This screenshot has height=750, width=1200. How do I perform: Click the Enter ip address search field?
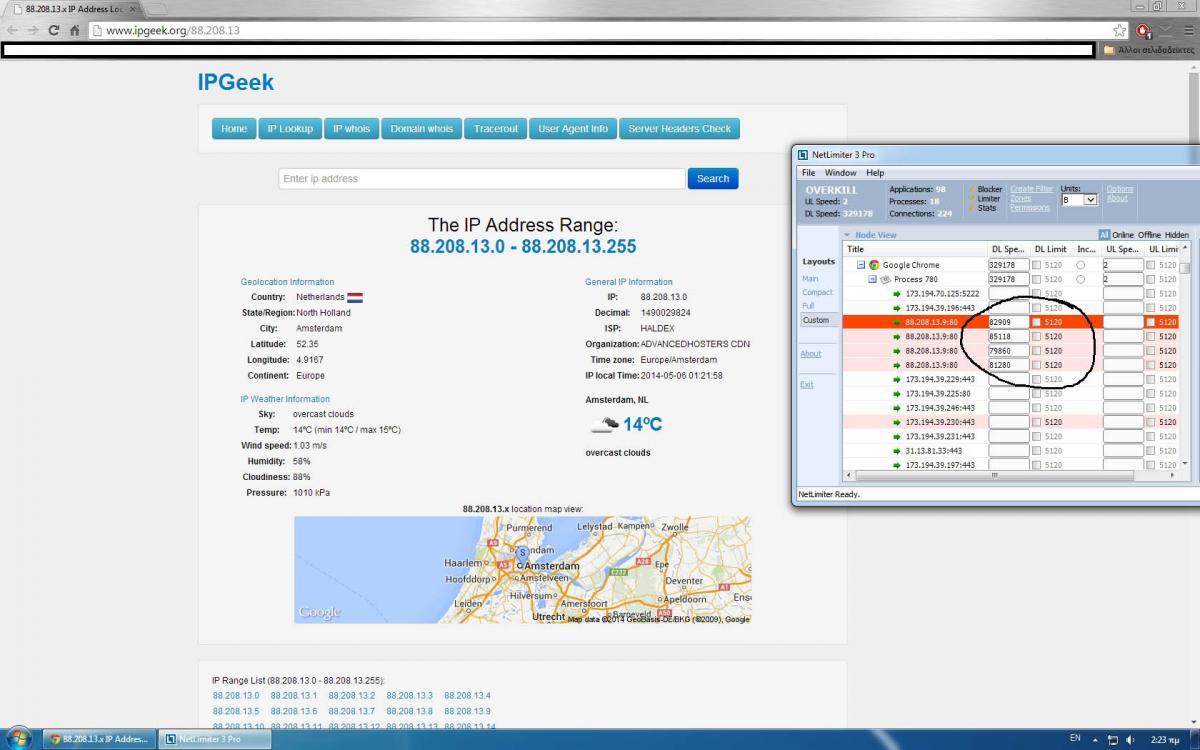click(482, 179)
